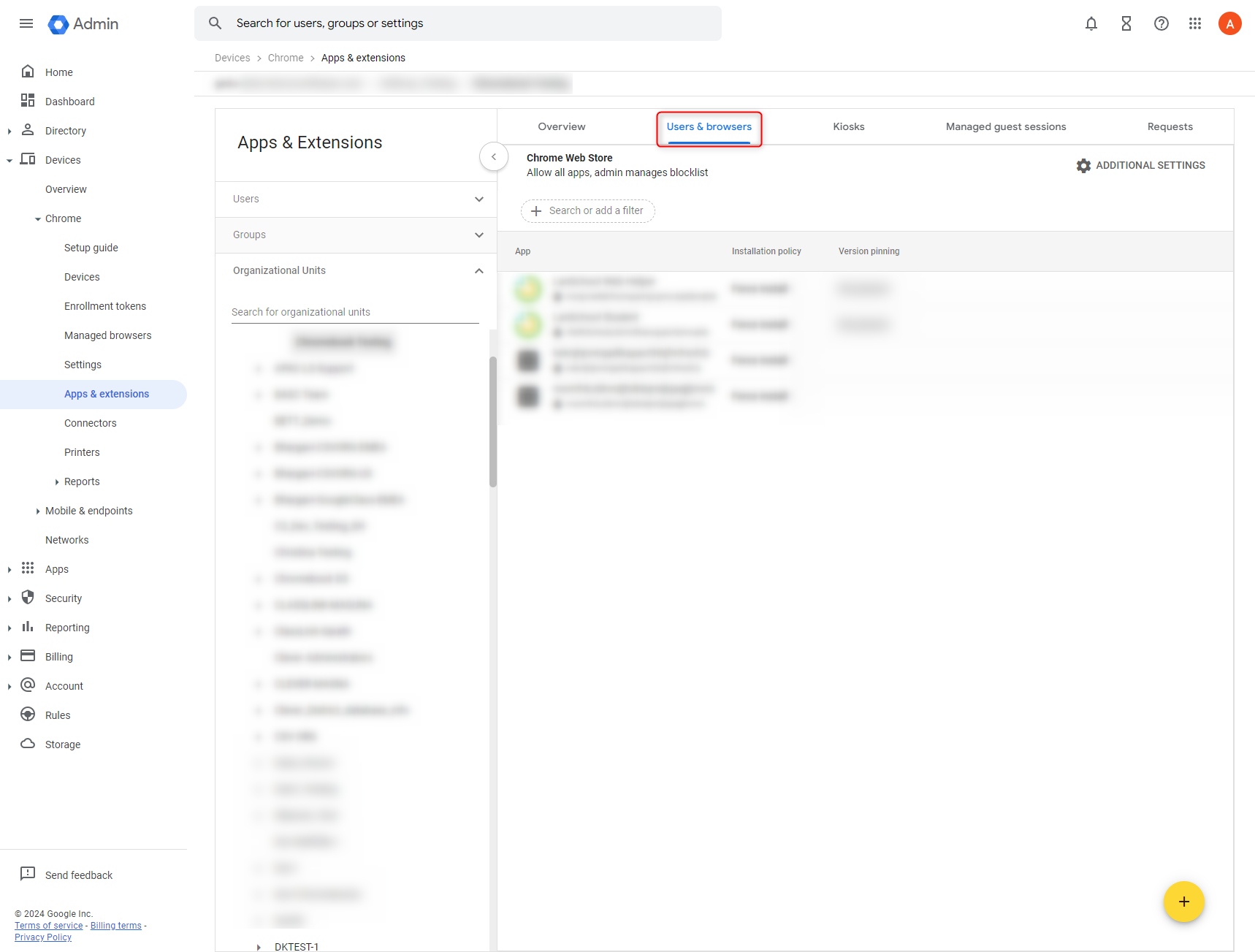
Task: Click the Rules icon in sidebar
Action: (x=28, y=715)
